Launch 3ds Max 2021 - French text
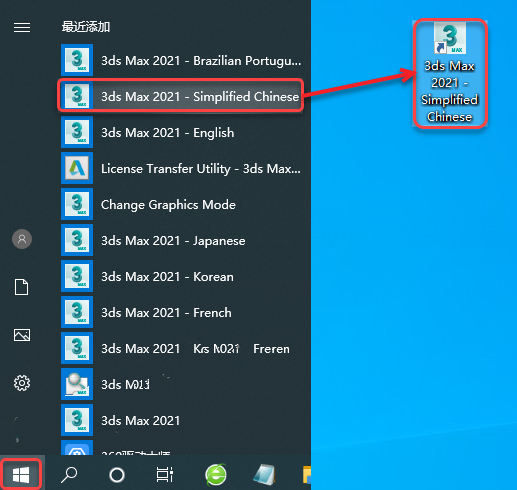The image size is (517, 490). click(166, 313)
